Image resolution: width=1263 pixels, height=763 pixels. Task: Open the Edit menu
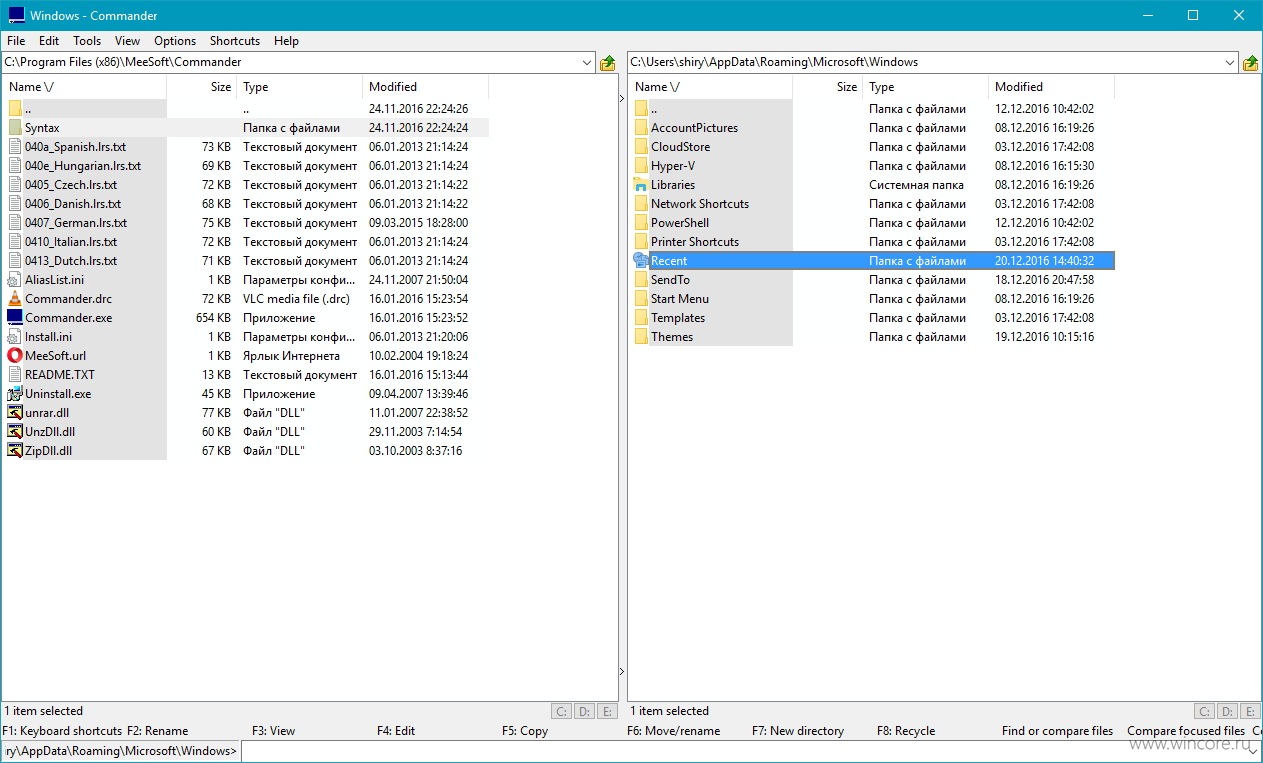pyautogui.click(x=49, y=41)
